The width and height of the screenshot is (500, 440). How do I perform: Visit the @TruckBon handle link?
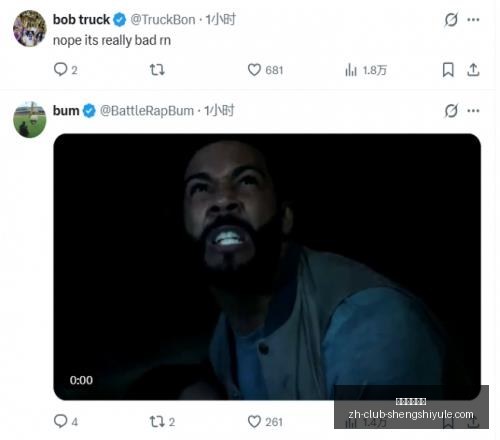(163, 20)
